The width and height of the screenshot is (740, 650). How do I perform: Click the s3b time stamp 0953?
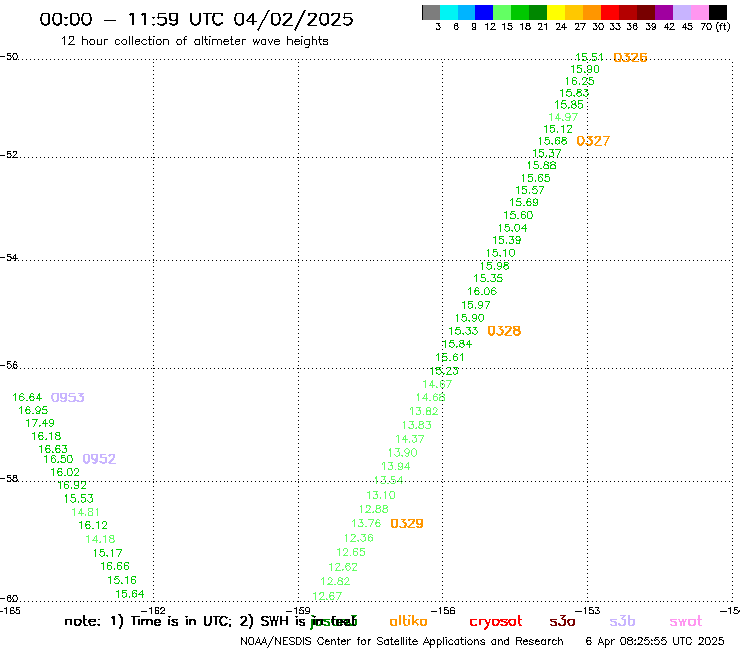click(67, 397)
